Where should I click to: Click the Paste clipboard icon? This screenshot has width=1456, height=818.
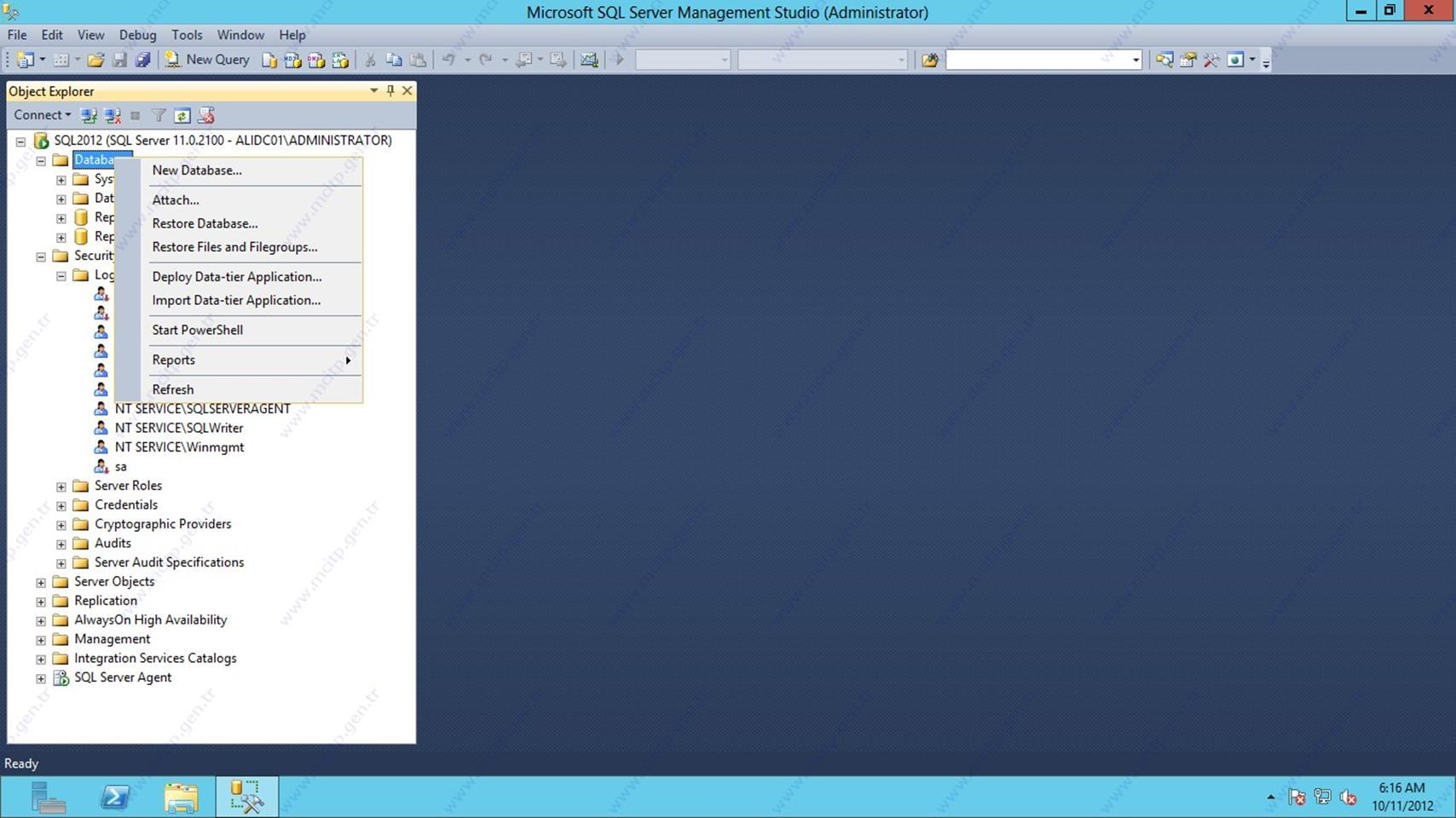click(x=418, y=60)
